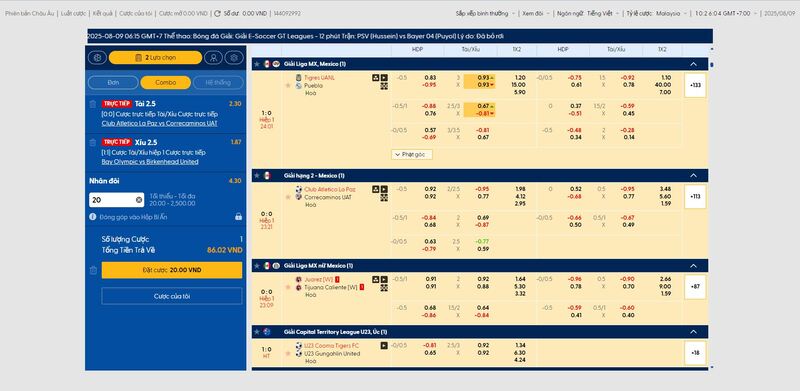The height and width of the screenshot is (391, 800).
Task: Favorite the Giải Liga MX, Mexico league star
Action: [x=257, y=64]
